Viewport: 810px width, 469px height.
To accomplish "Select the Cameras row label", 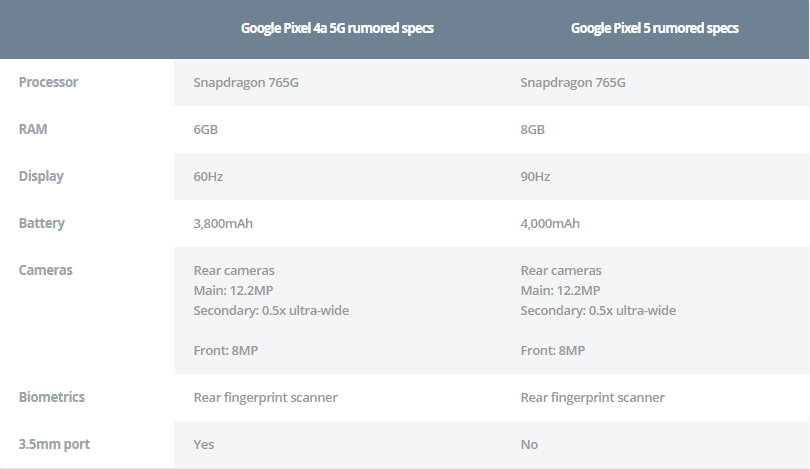I will [45, 270].
